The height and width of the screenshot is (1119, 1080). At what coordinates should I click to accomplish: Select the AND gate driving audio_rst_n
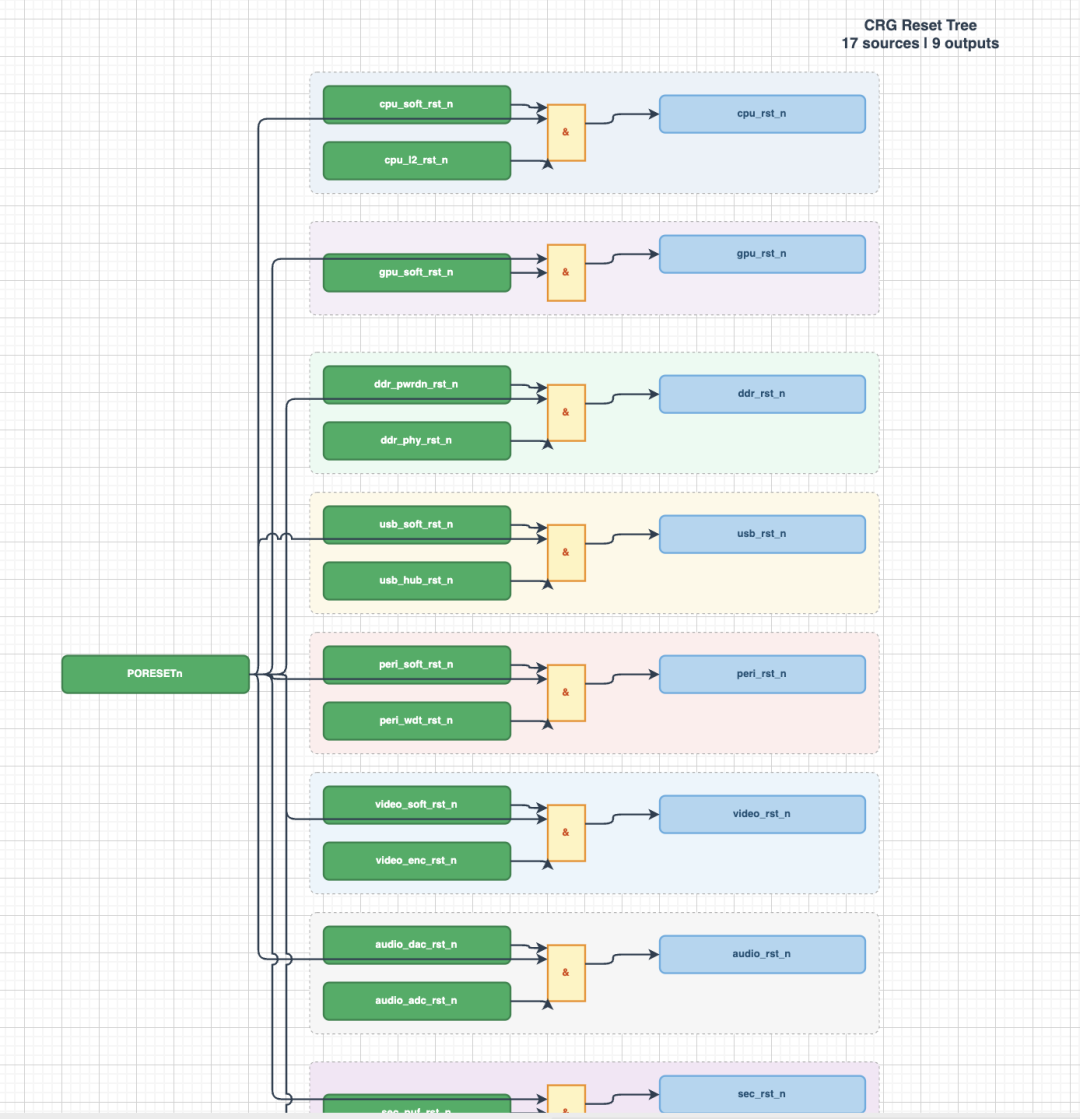click(x=567, y=973)
